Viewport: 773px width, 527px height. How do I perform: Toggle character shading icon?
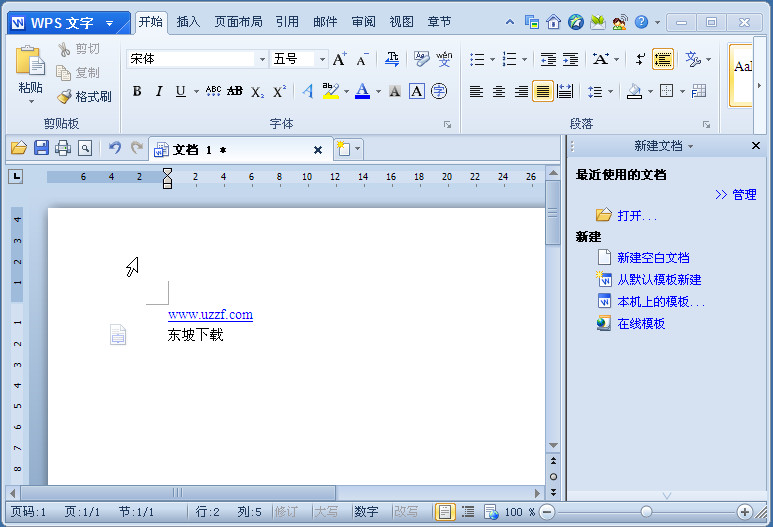click(394, 91)
